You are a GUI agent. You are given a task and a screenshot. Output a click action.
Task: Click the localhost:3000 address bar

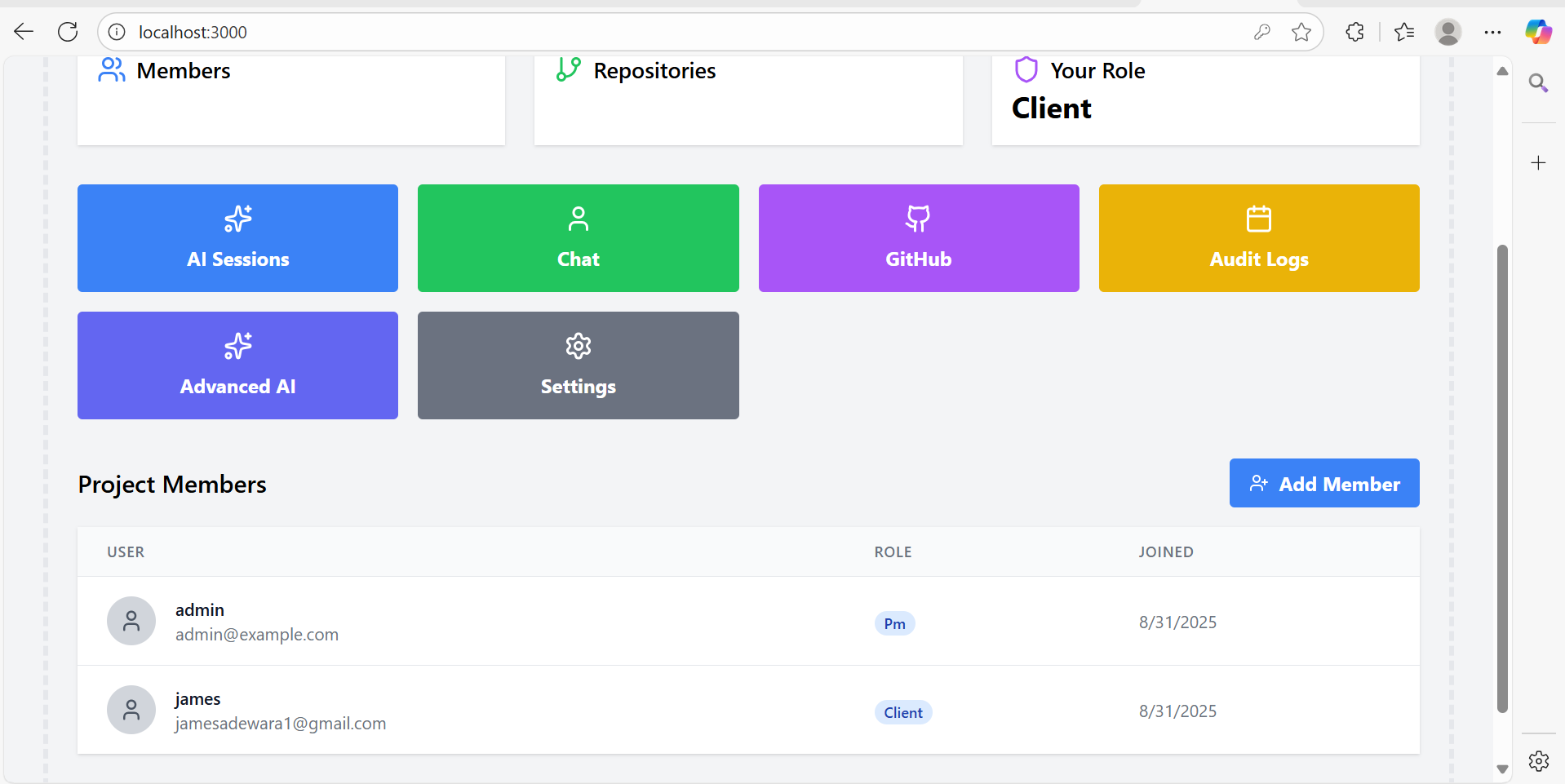point(653,32)
